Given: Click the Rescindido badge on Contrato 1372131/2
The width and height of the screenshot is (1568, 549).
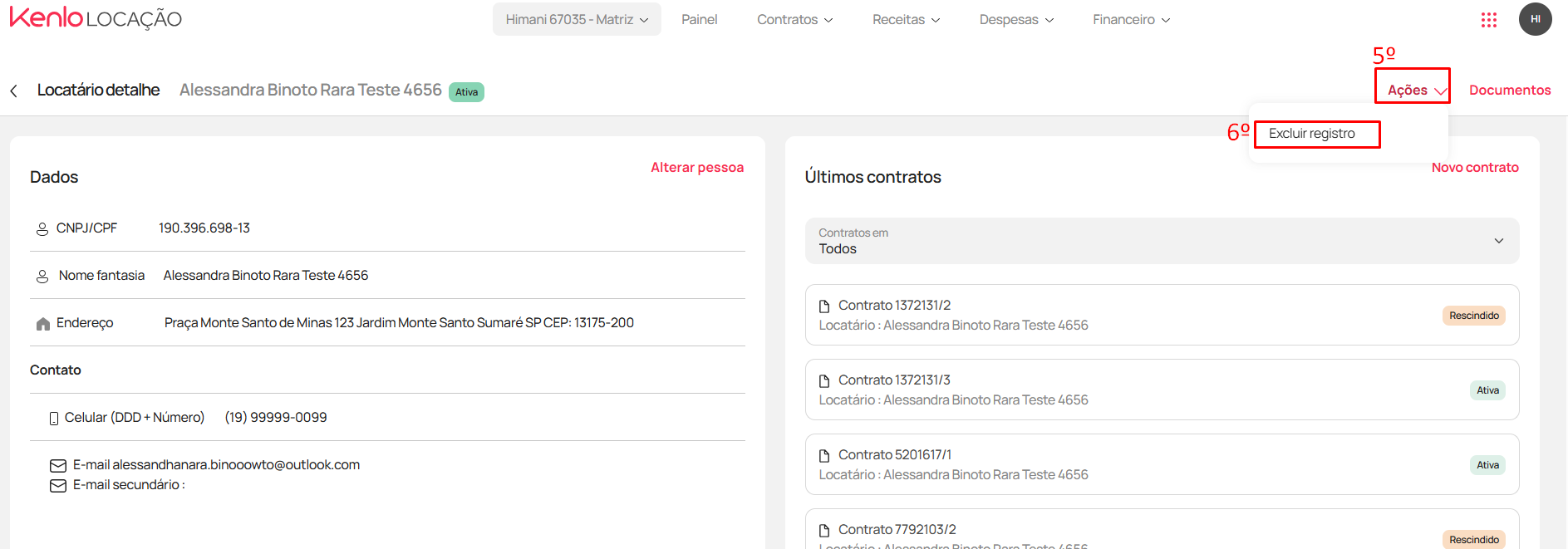Looking at the screenshot, I should [1473, 316].
